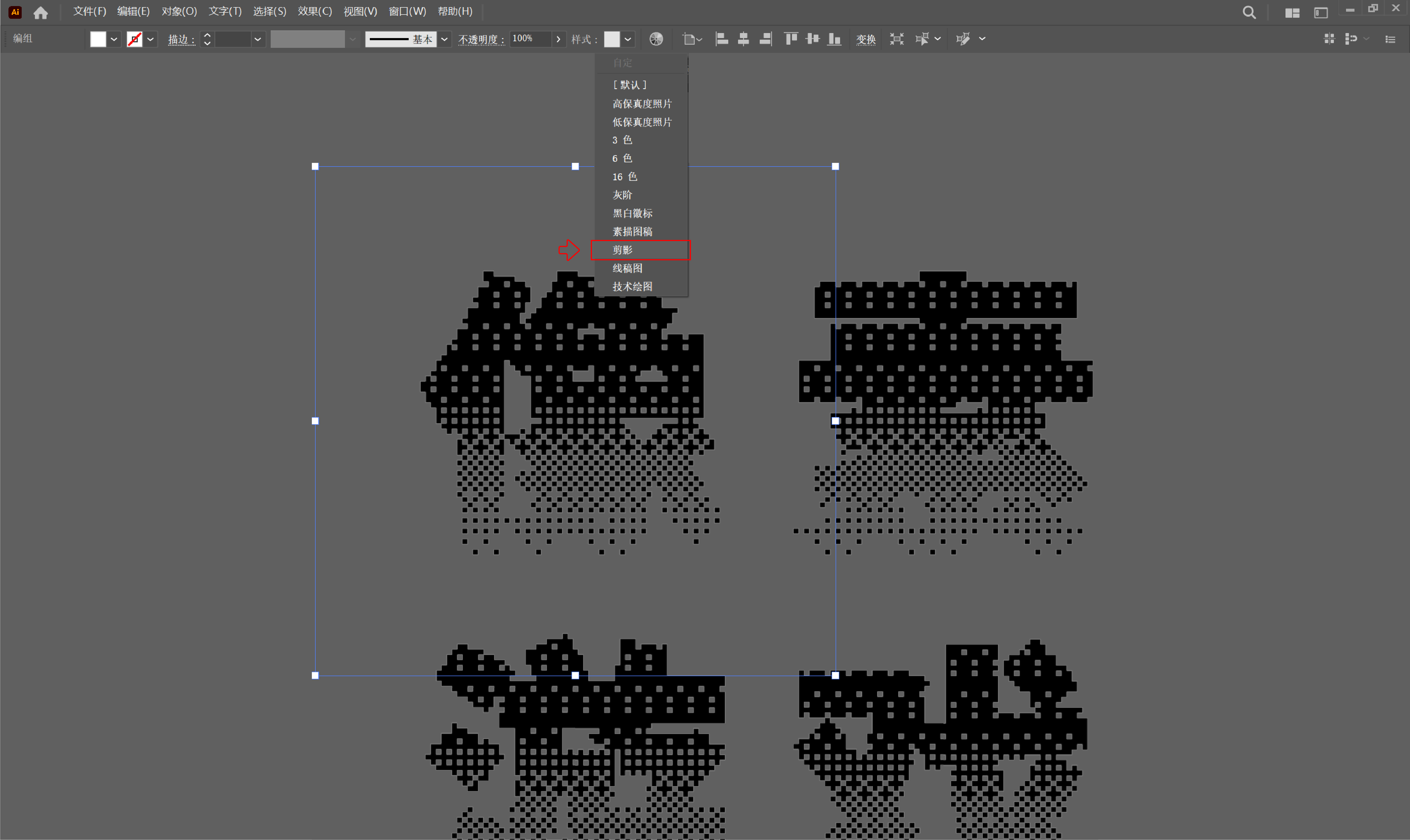Click the grid arrange icon at right
Image resolution: width=1410 pixels, height=840 pixels.
point(1329,39)
